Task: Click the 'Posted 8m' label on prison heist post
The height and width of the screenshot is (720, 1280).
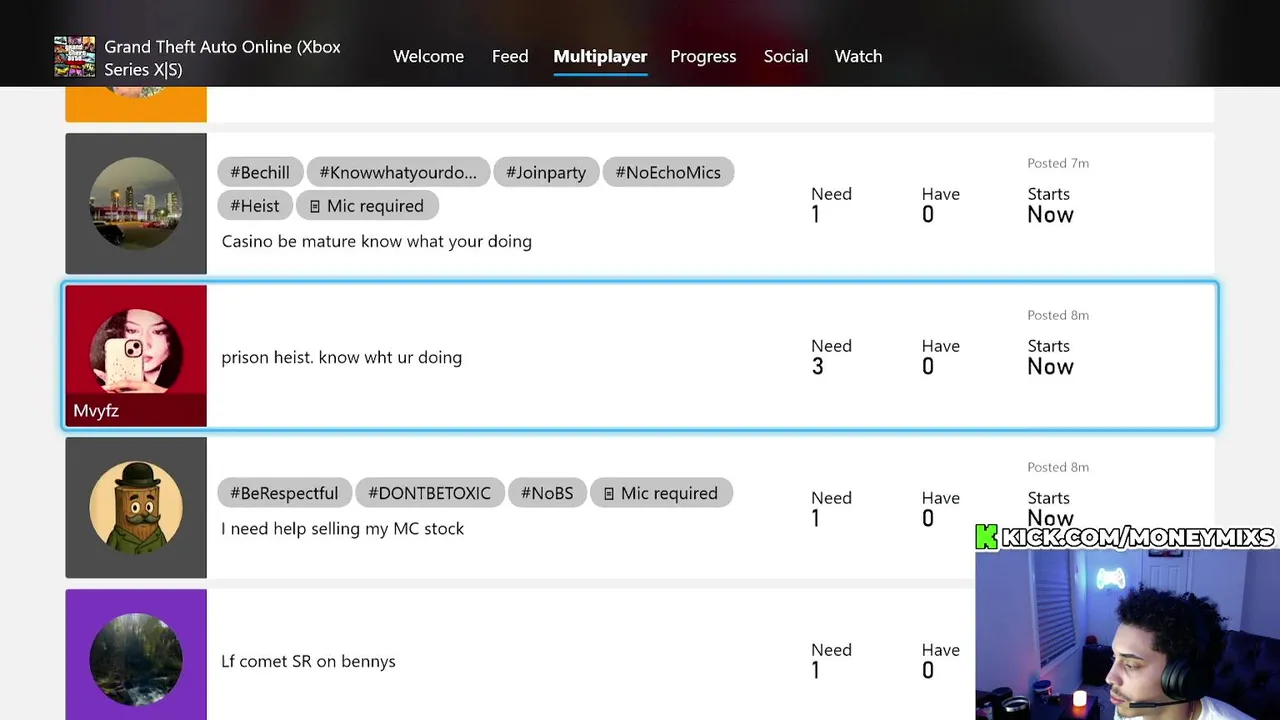Action: click(1058, 315)
